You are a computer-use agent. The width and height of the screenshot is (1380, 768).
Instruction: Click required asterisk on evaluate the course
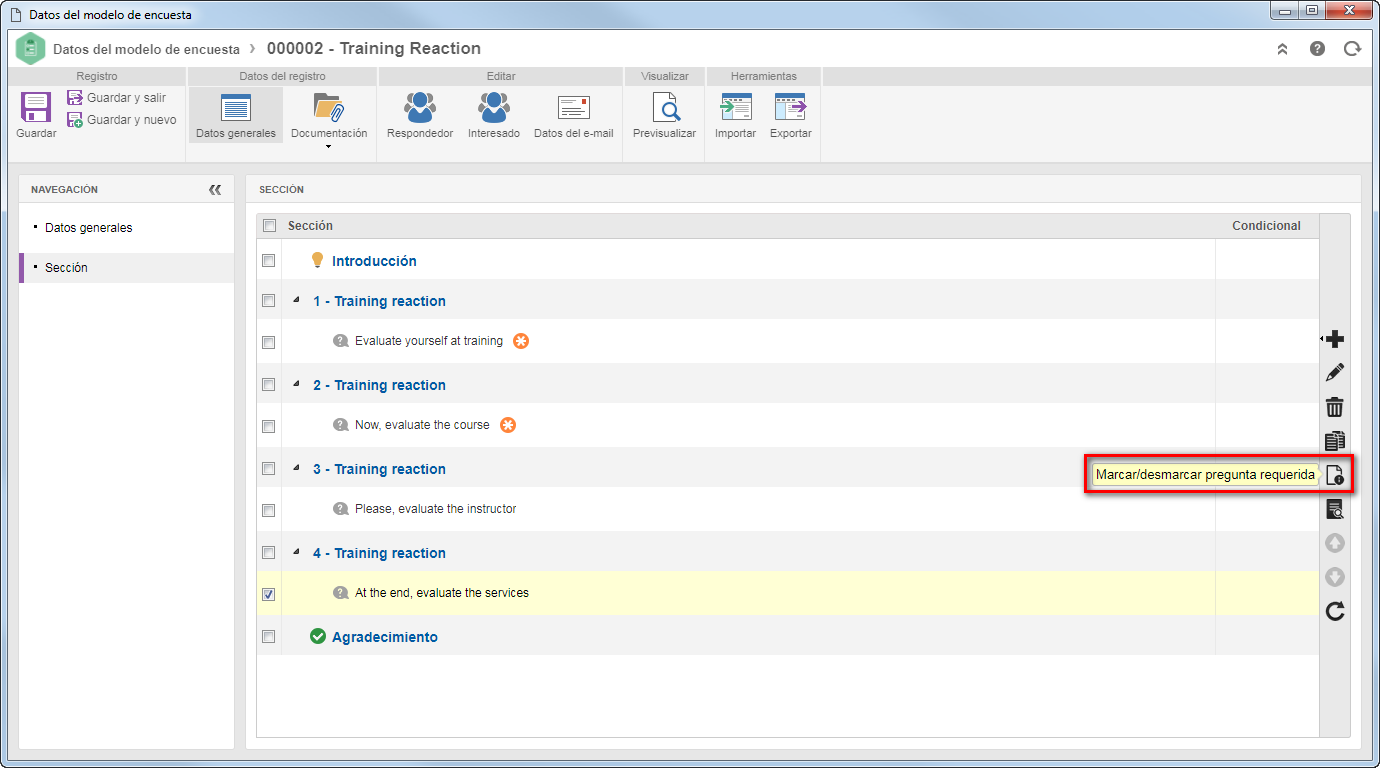tap(508, 425)
